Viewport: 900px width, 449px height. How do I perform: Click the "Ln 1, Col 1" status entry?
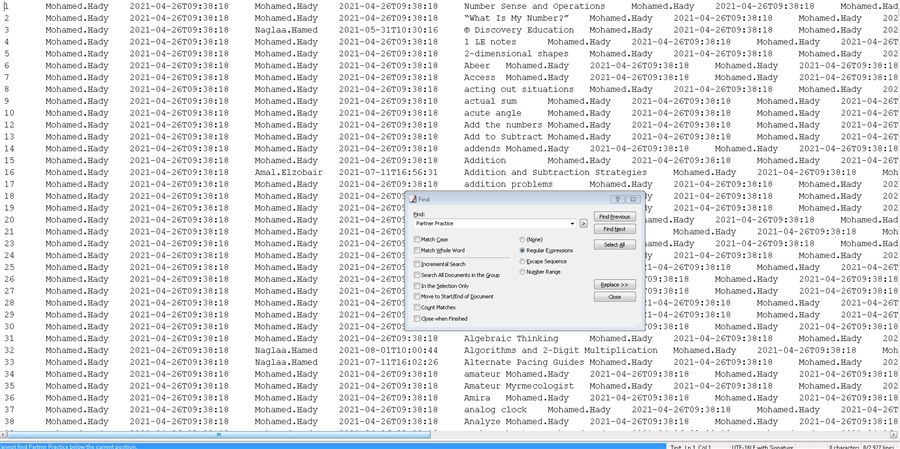point(699,446)
